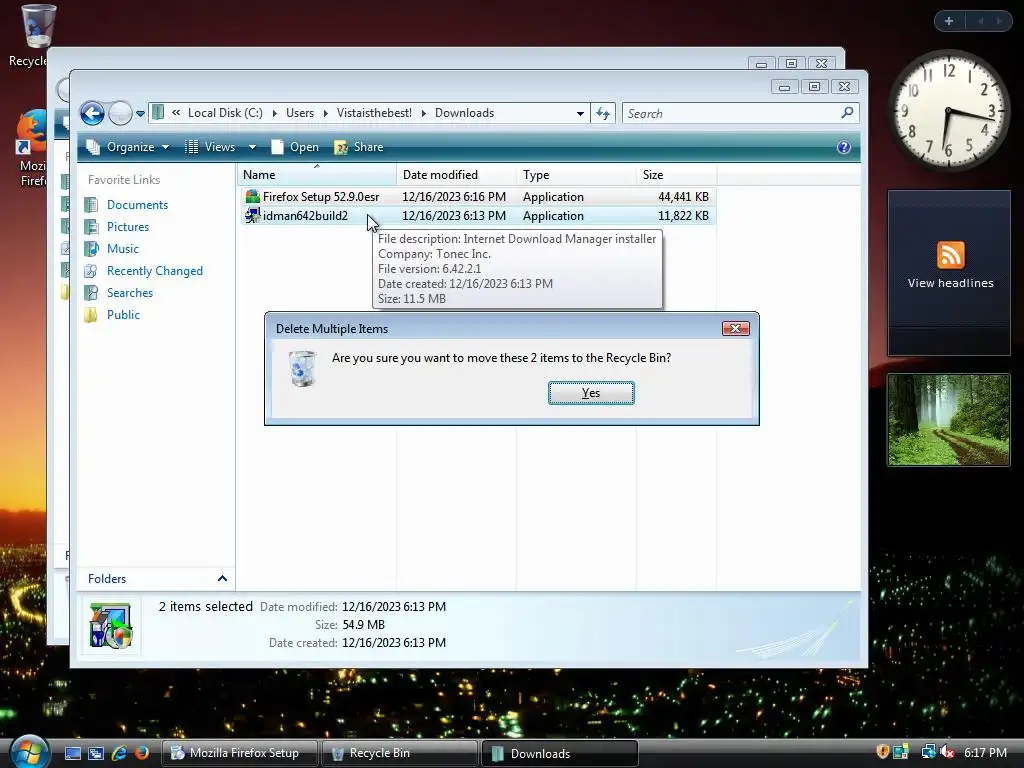Click the muted volume tray icon
This screenshot has height=768, width=1024.
coord(947,752)
